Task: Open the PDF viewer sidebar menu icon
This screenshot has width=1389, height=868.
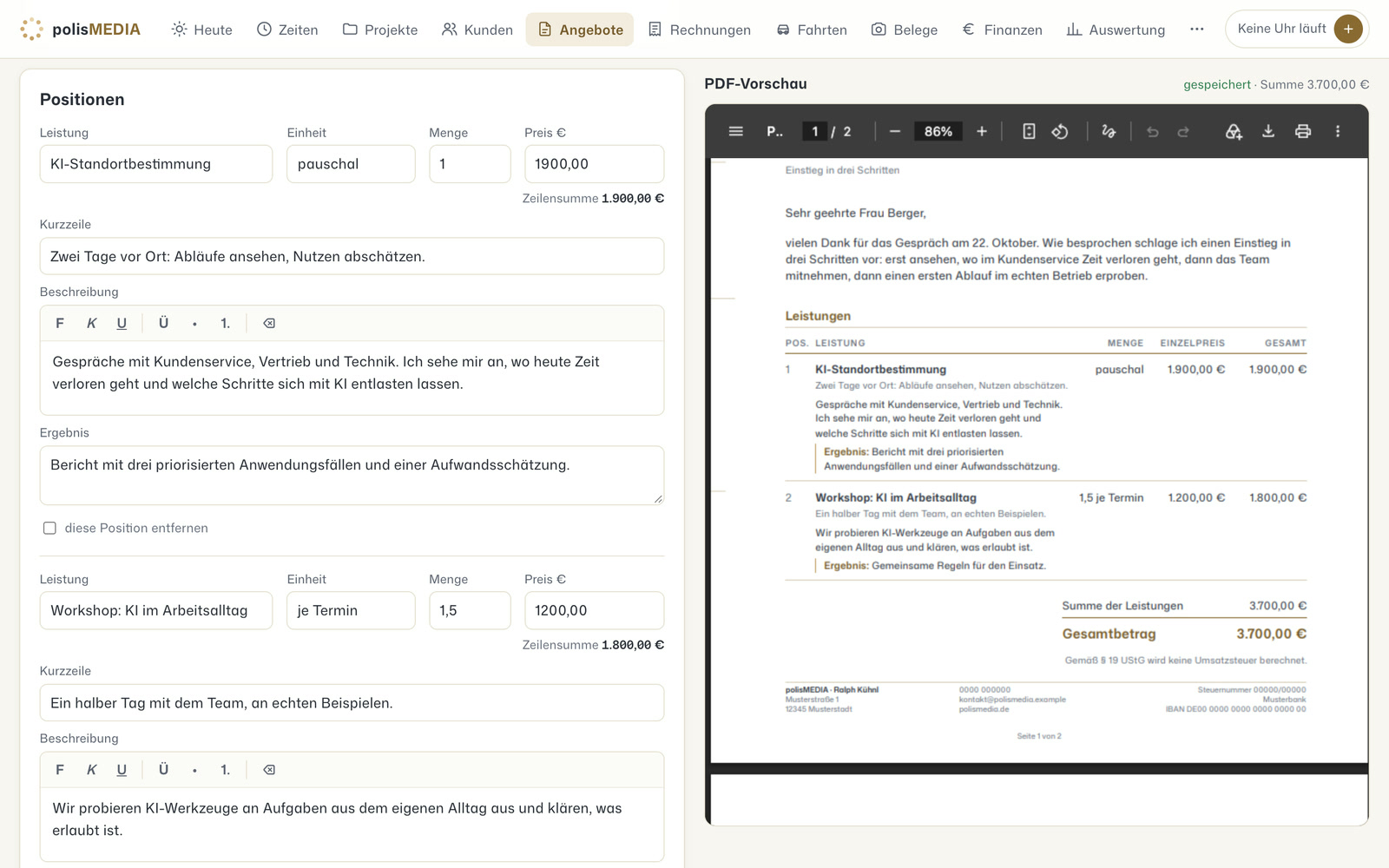Action: pos(736,131)
